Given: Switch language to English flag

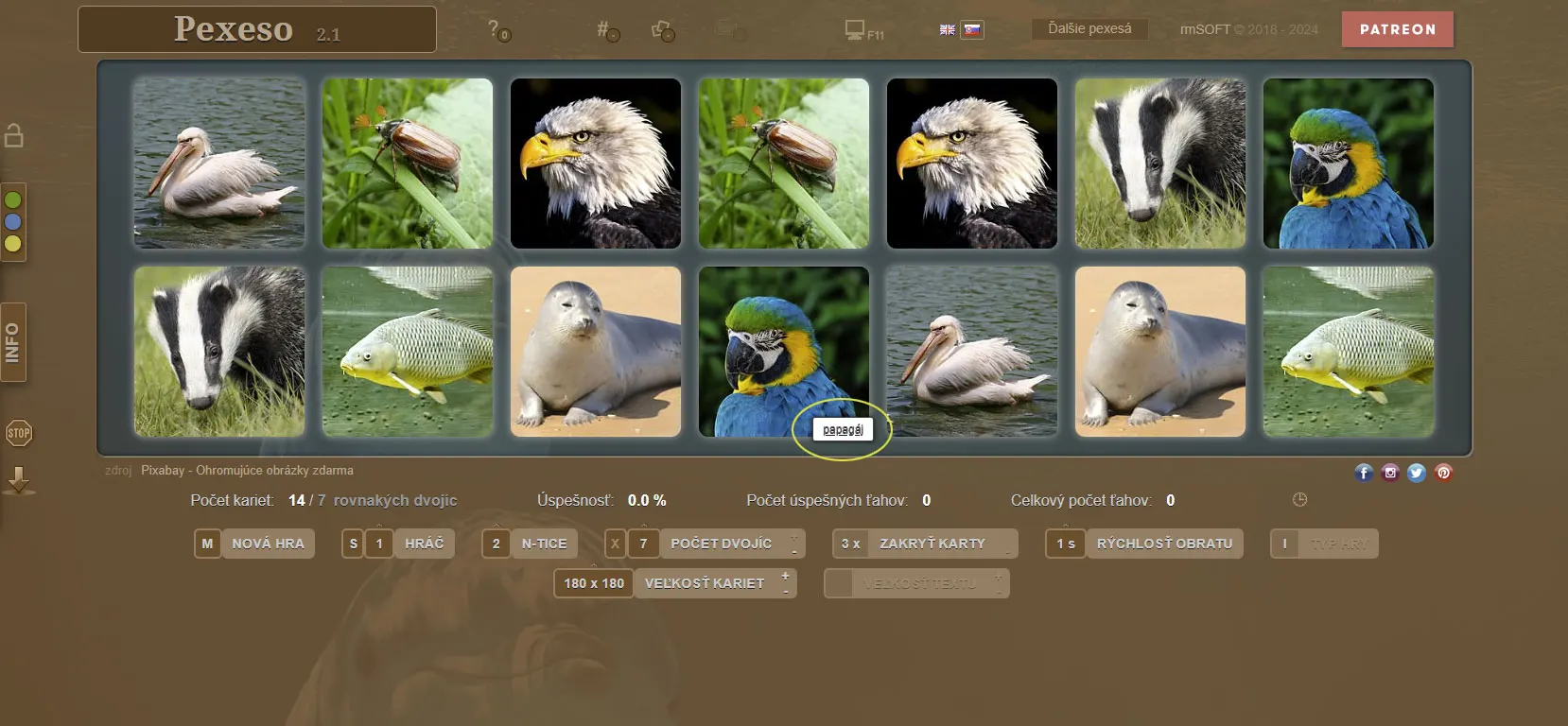Looking at the screenshot, I should pyautogui.click(x=947, y=30).
